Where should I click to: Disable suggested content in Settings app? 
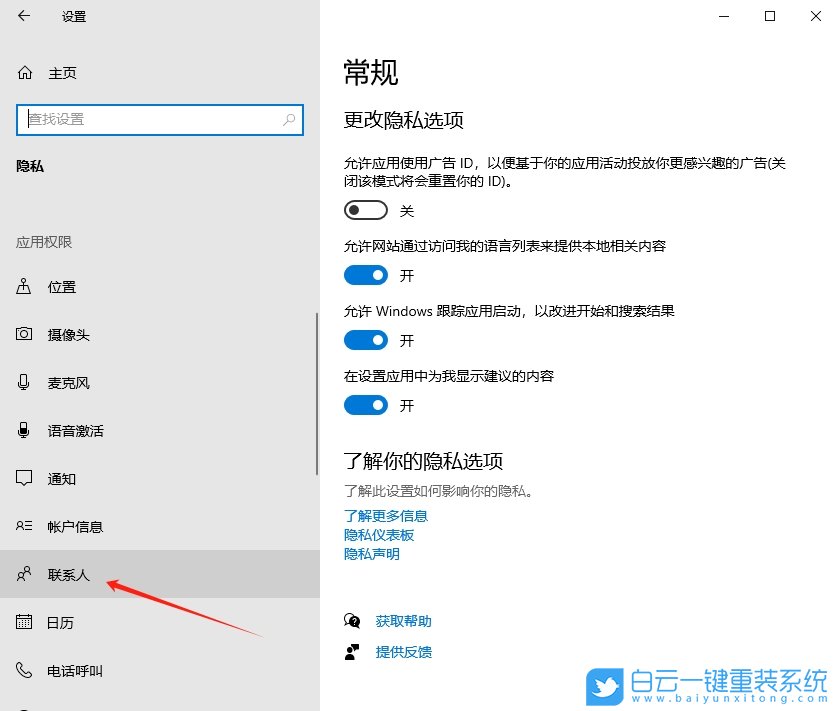click(365, 405)
